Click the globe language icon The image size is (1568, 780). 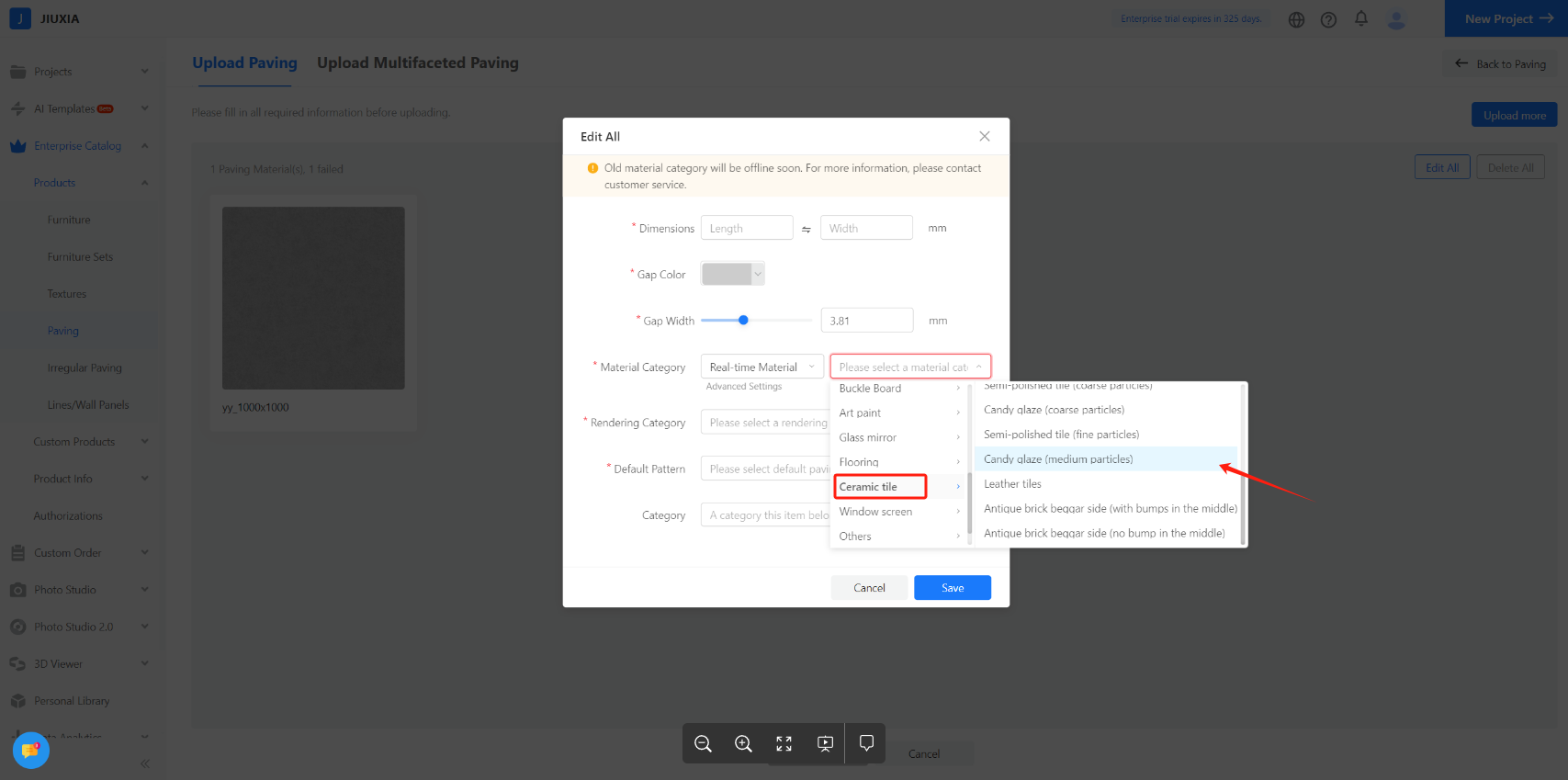pyautogui.click(x=1296, y=19)
